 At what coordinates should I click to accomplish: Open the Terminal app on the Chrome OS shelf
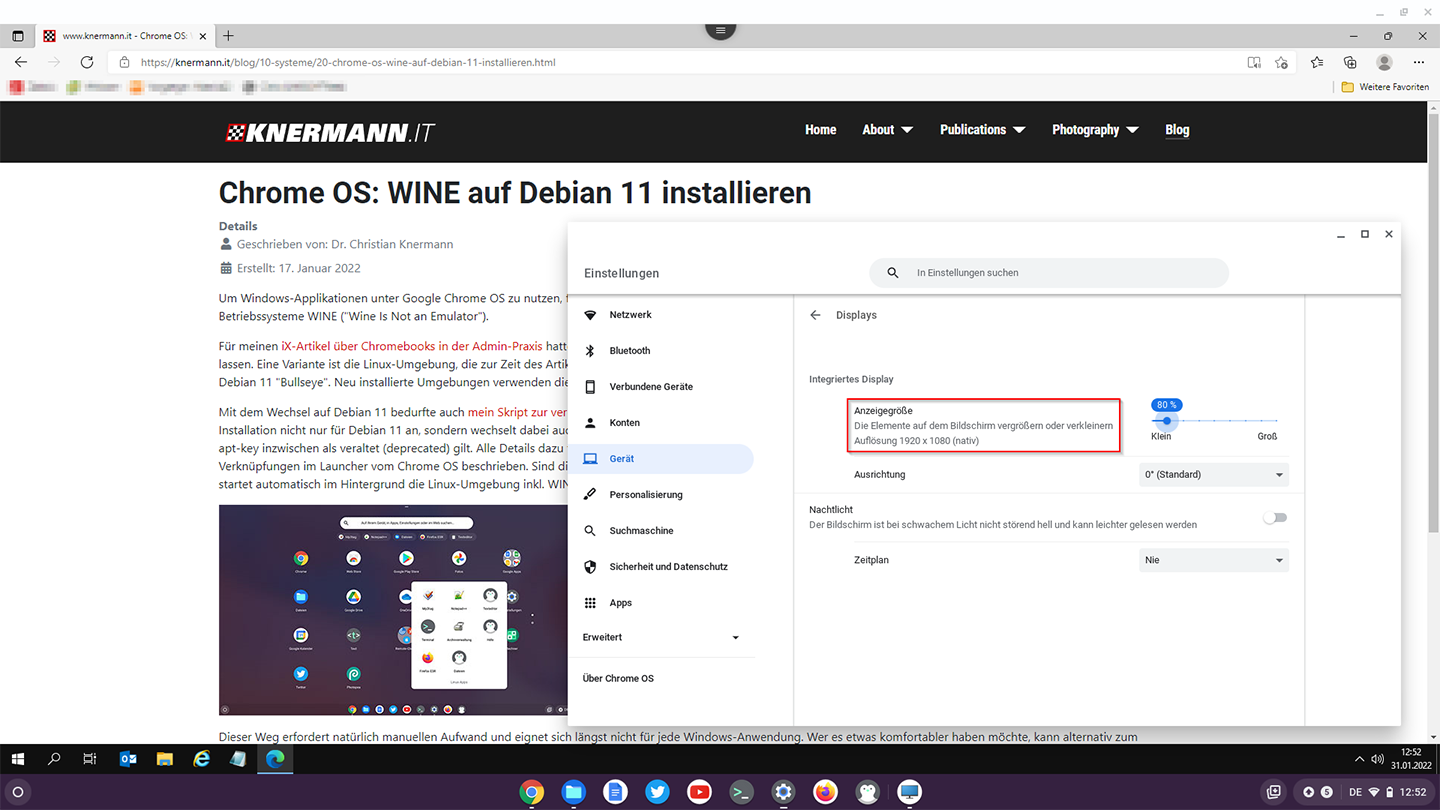[741, 792]
